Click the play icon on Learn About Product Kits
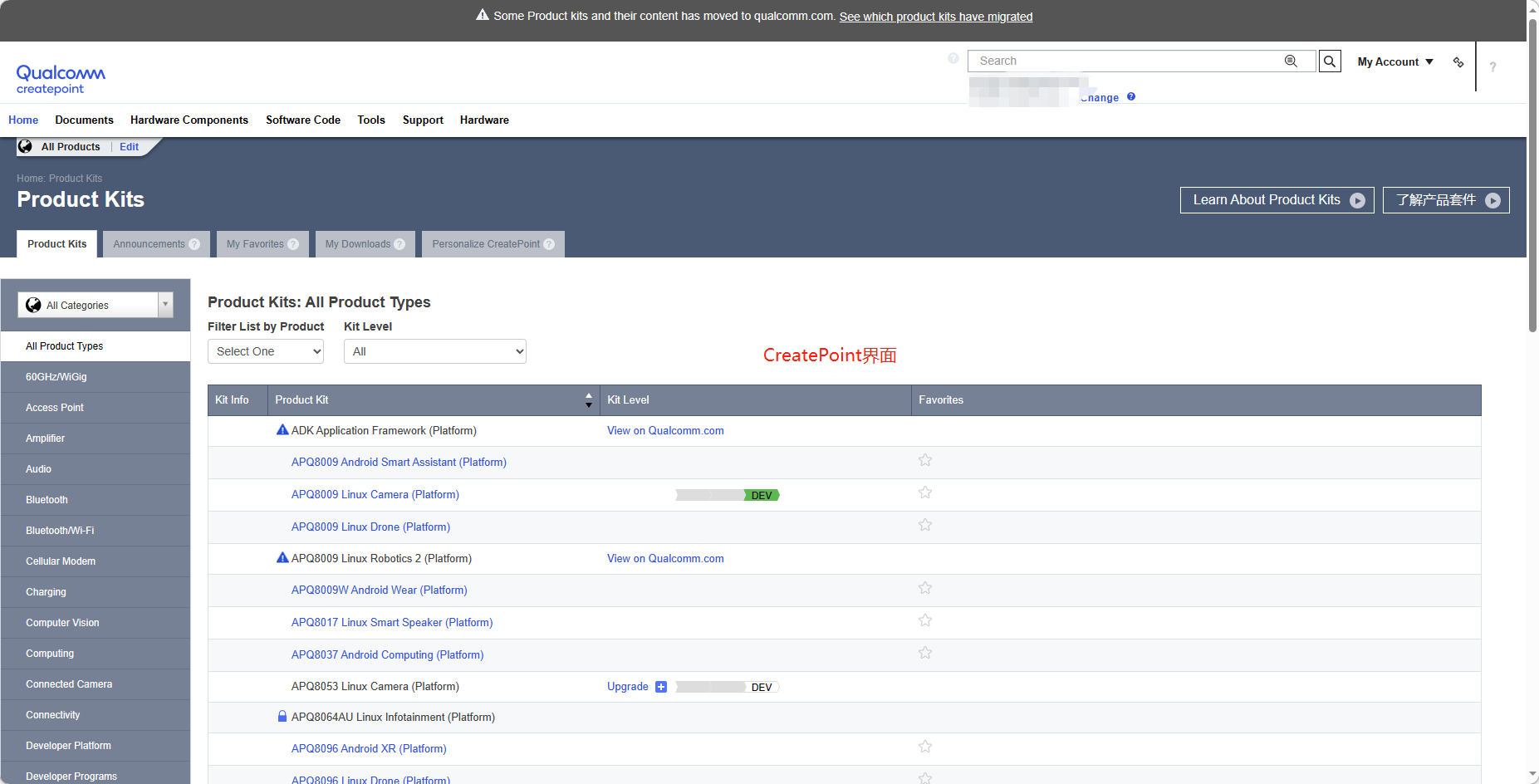Viewport: 1539px width, 784px height. pos(1358,200)
